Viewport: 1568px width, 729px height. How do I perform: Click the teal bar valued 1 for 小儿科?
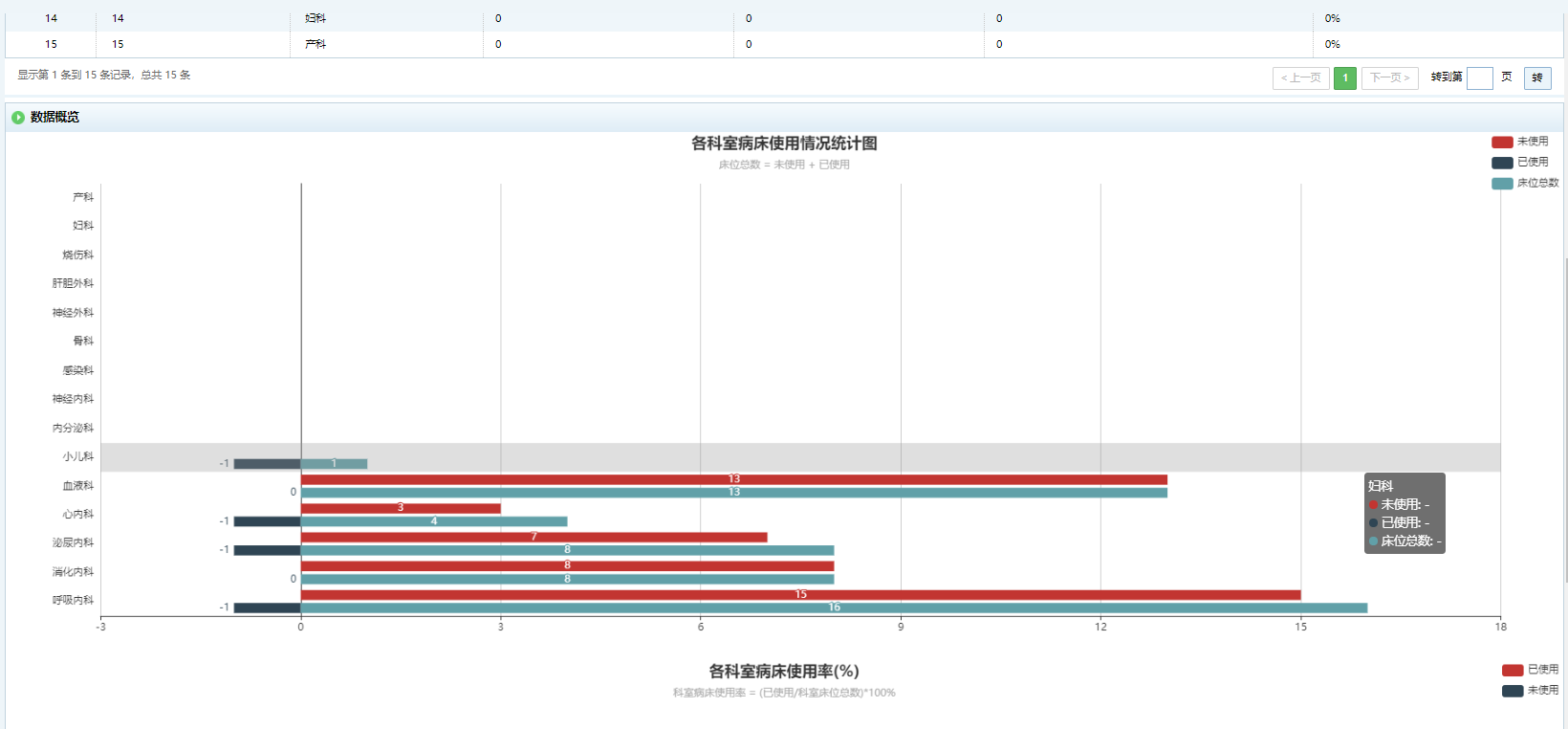click(335, 464)
